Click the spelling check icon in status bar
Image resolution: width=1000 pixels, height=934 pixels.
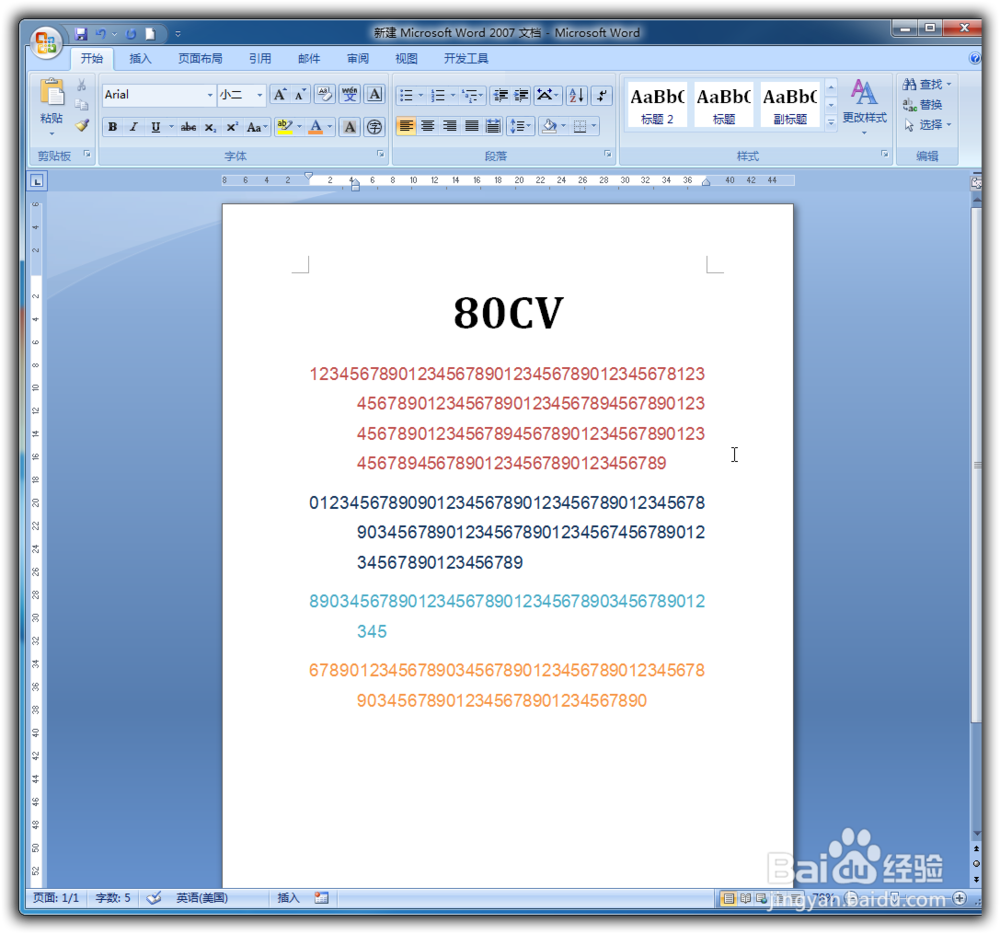[154, 898]
